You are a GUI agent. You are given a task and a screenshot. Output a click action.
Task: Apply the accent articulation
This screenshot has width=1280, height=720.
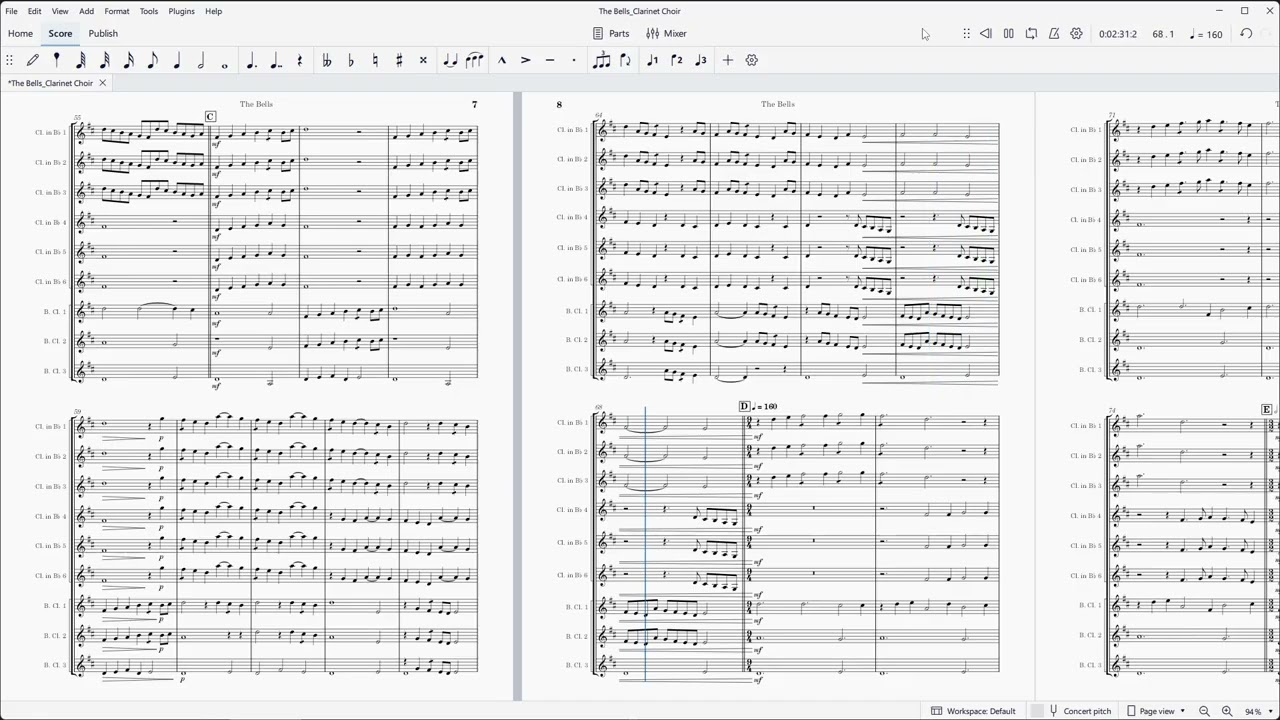click(525, 60)
